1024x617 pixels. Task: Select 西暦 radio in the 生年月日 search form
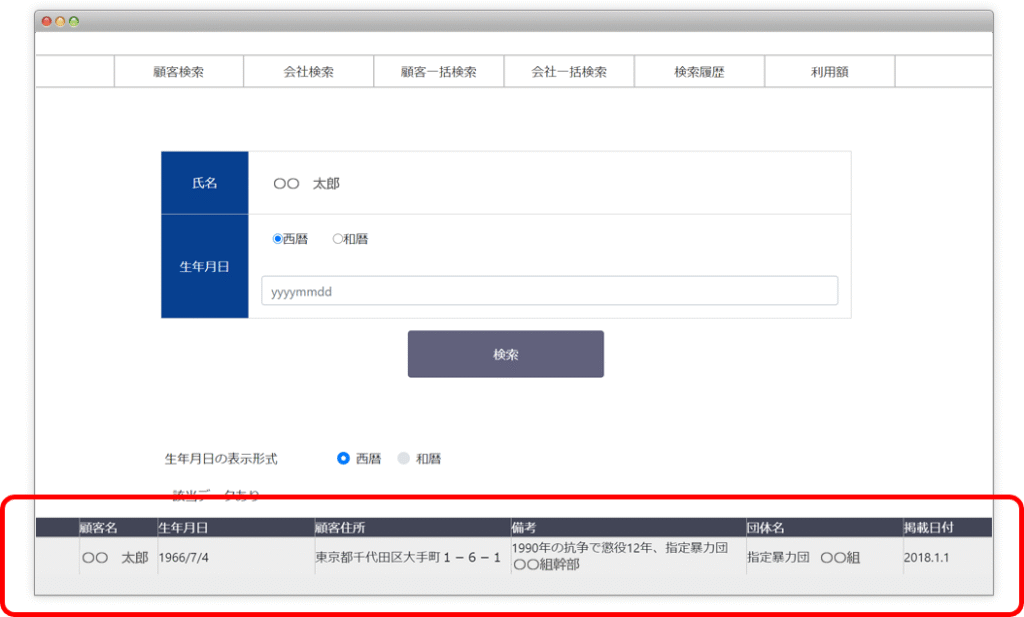point(278,239)
